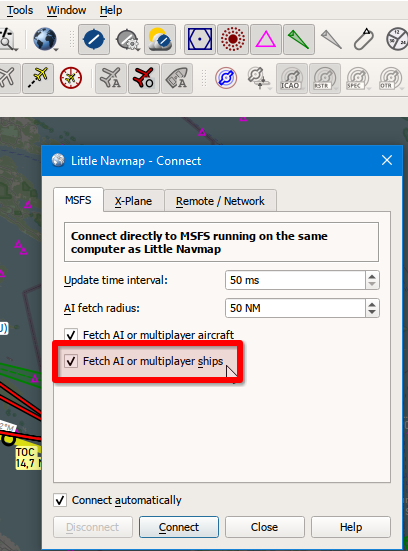
Task: Toggle NDB stations red dotted circle icon
Action: [x=233, y=39]
